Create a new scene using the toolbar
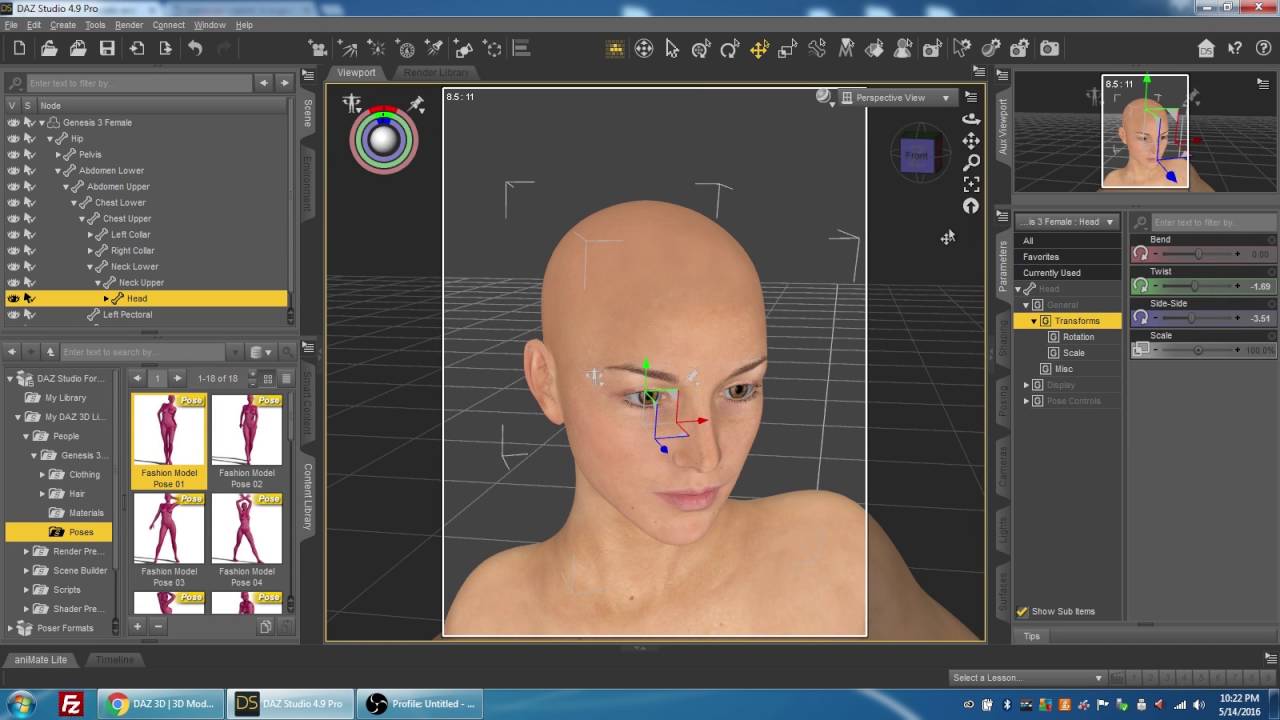Screen dimensions: 1280x720 coord(19,48)
